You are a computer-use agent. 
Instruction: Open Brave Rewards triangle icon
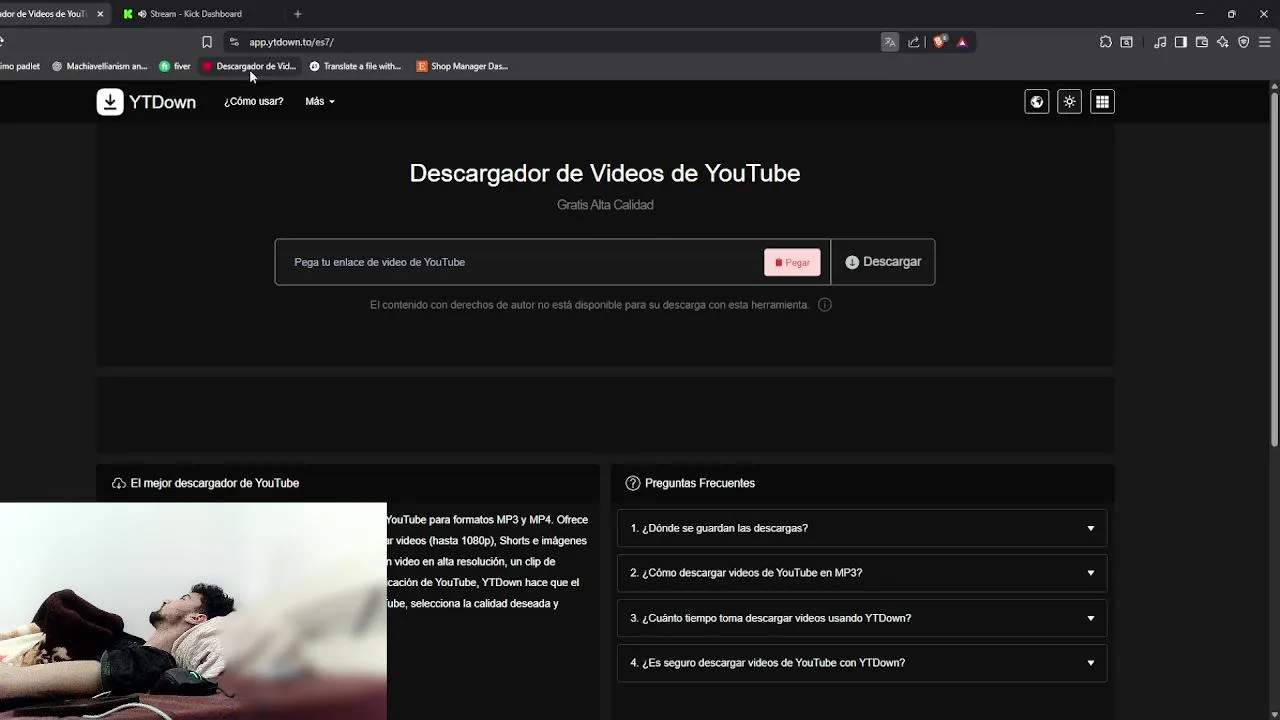tap(962, 42)
